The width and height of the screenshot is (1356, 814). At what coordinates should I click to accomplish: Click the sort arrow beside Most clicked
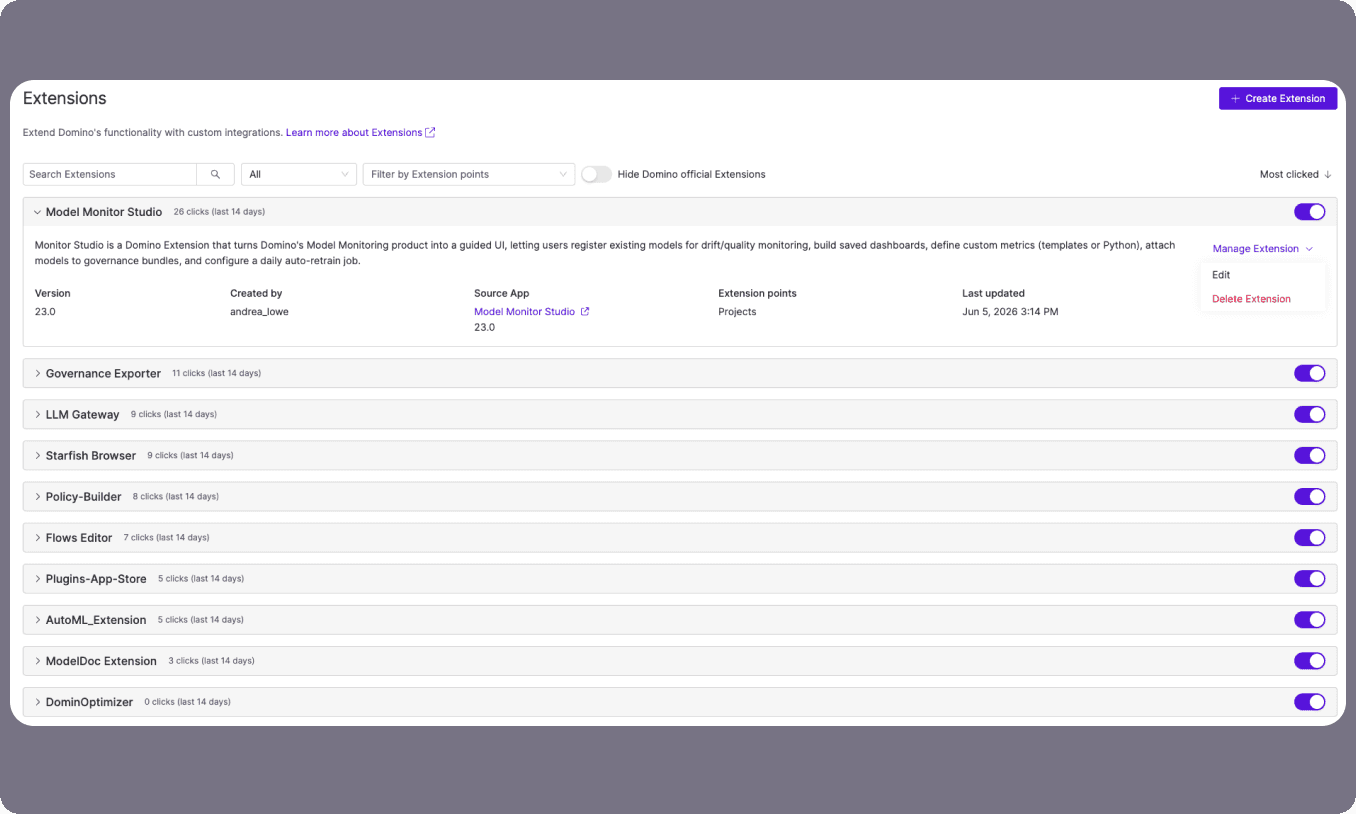pyautogui.click(x=1328, y=174)
